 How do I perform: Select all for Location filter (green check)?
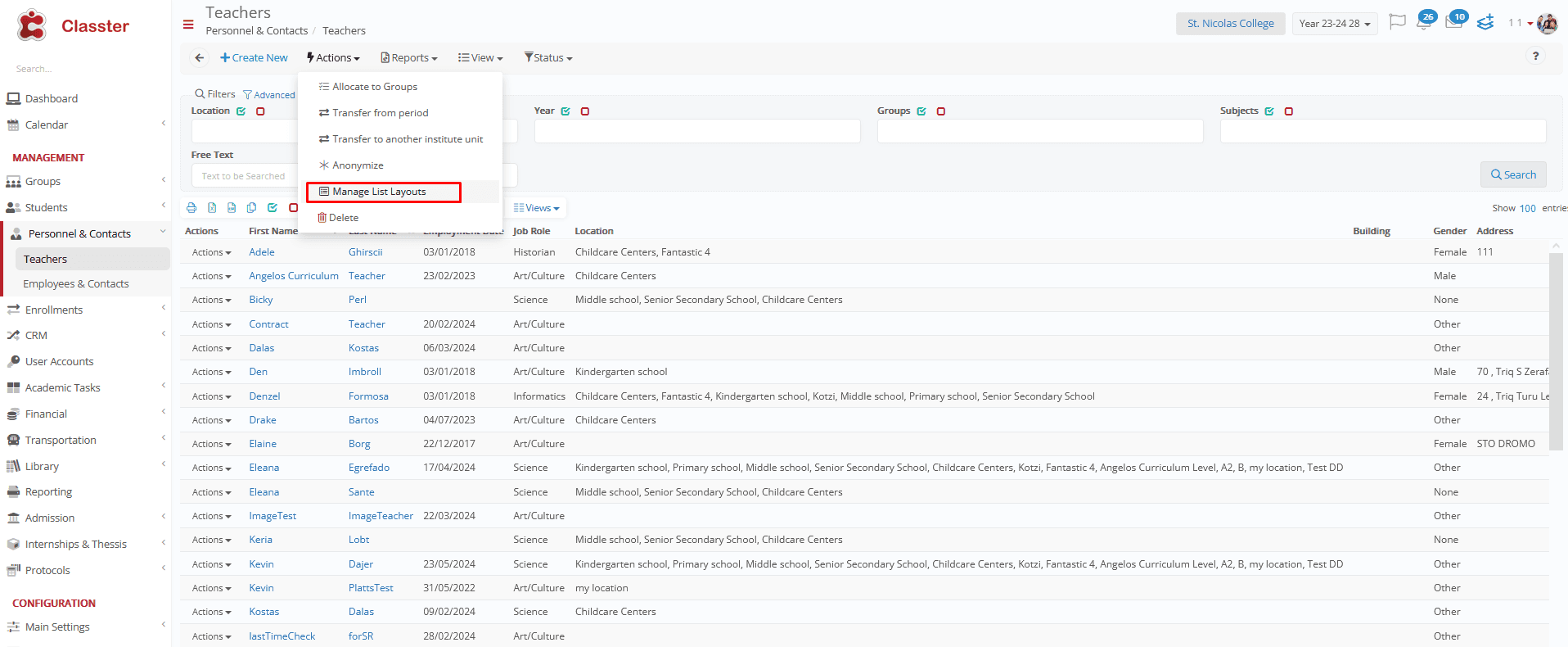(241, 111)
